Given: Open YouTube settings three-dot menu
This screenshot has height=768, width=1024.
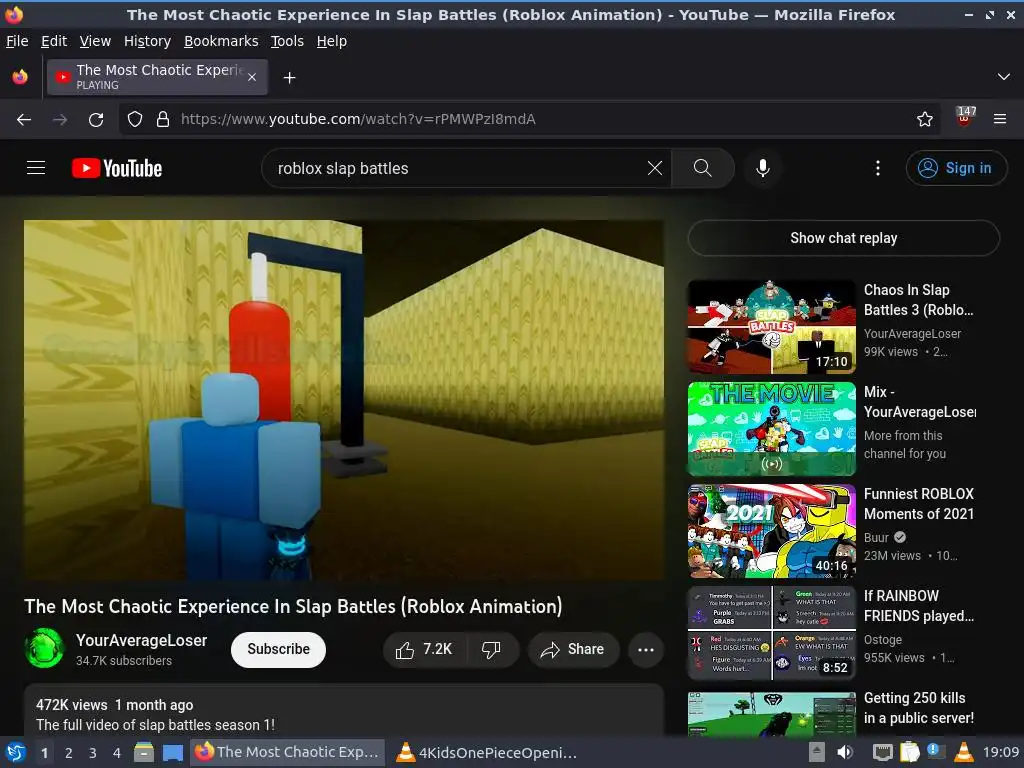Looking at the screenshot, I should [878, 168].
